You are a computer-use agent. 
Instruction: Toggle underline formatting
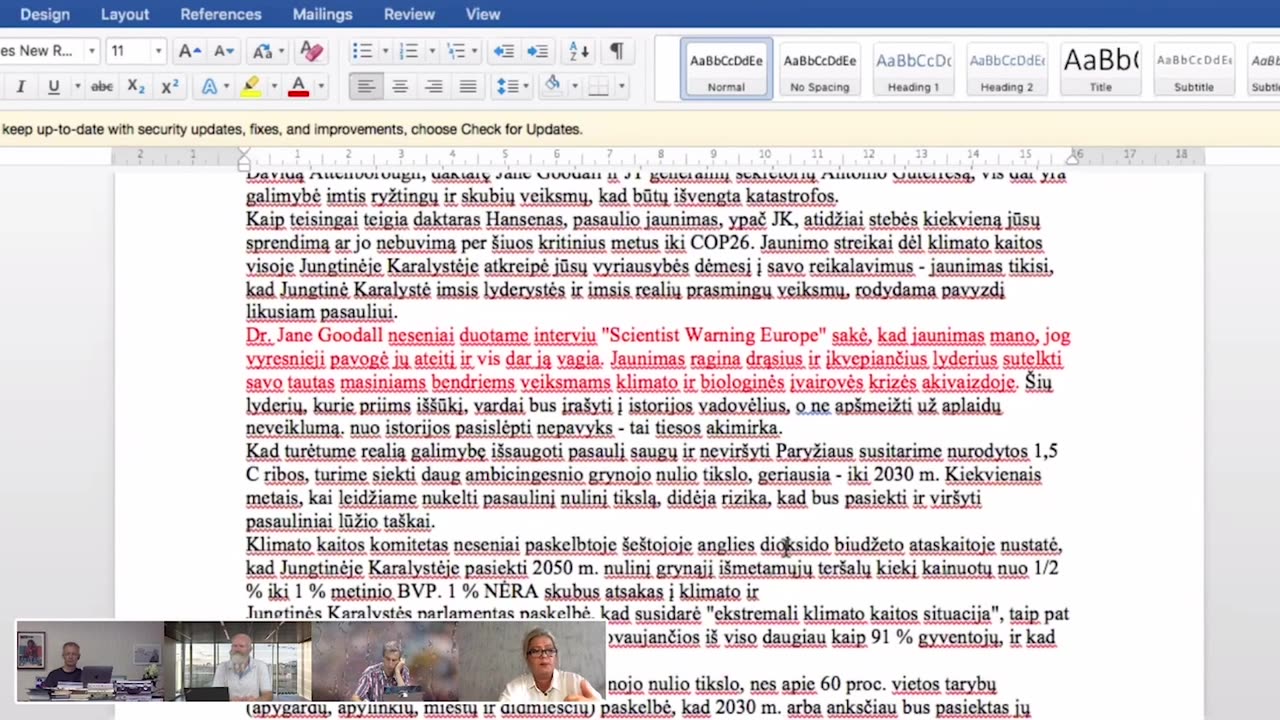(53, 87)
